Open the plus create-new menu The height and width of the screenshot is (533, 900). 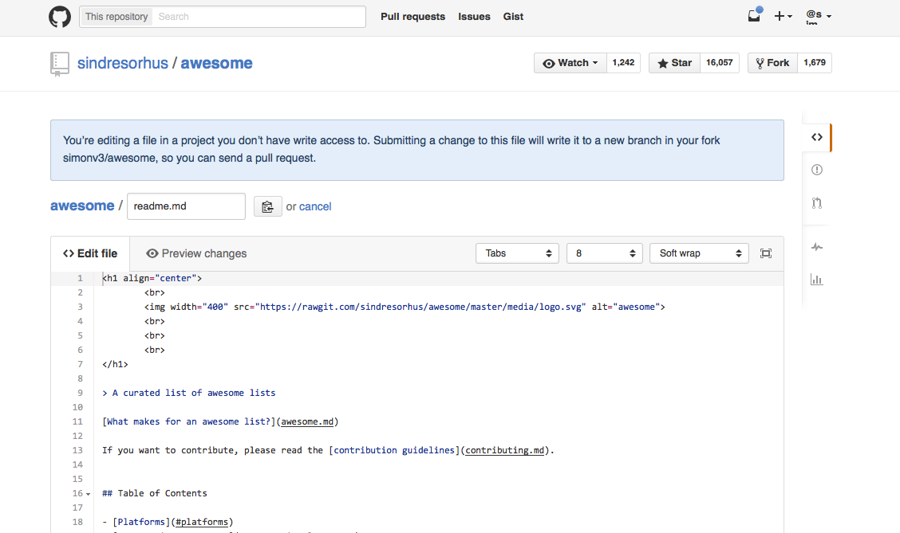[783, 16]
